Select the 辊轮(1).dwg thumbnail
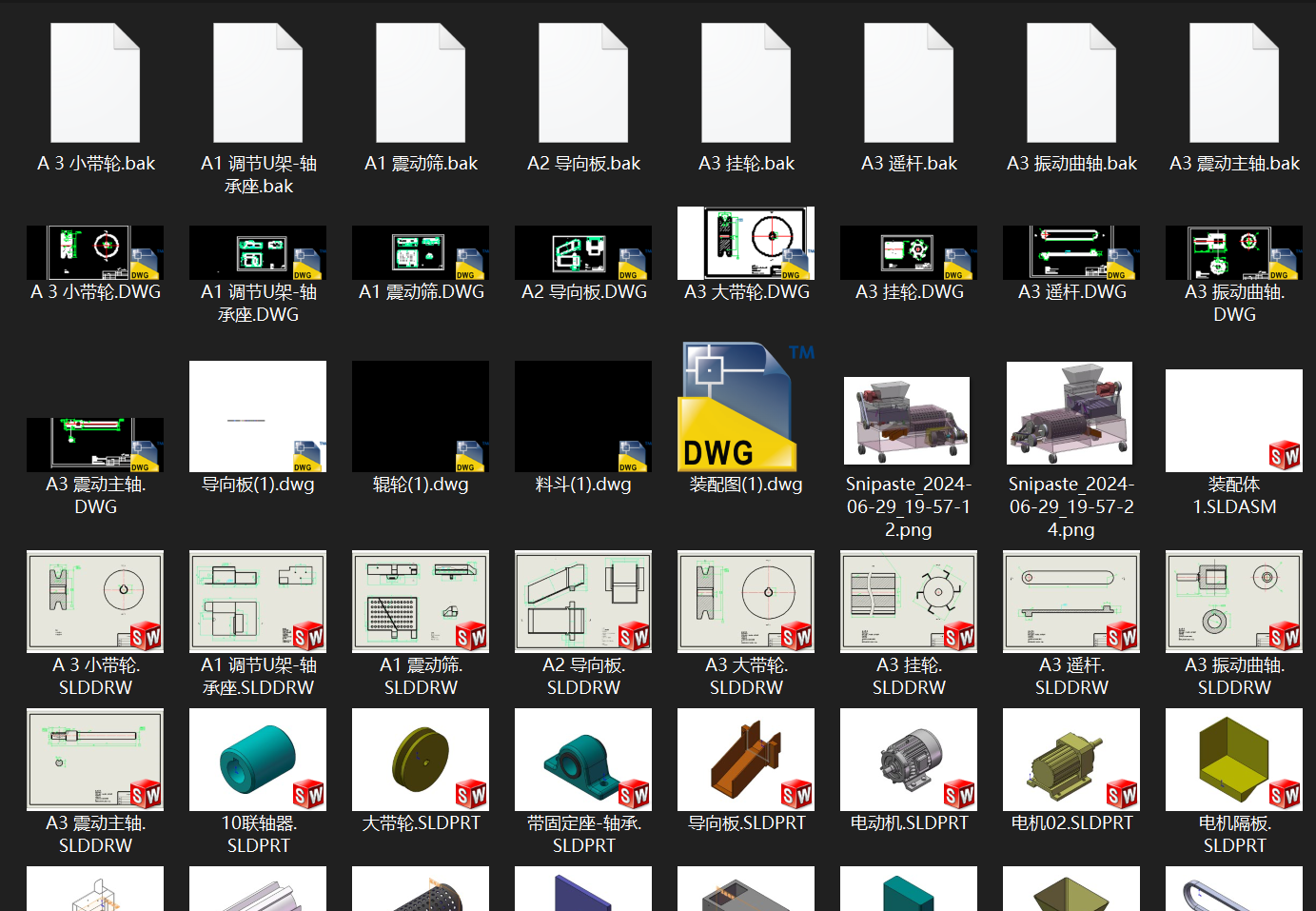This screenshot has height=911, width=1316. 421,416
